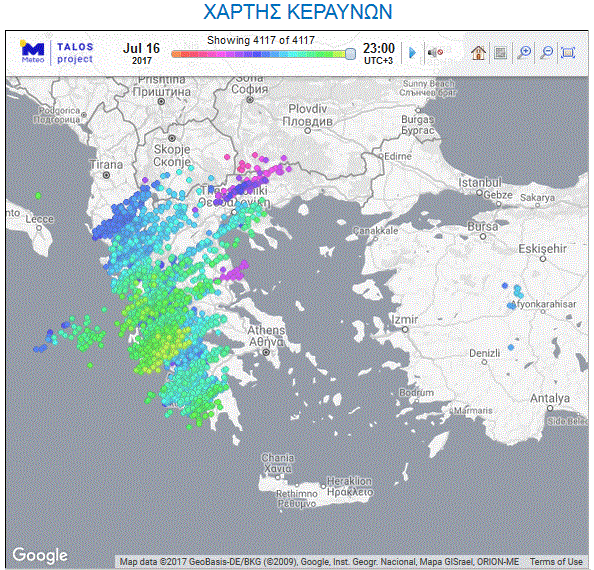Switch map type with the gray square icon
The image size is (594, 570).
500,53
